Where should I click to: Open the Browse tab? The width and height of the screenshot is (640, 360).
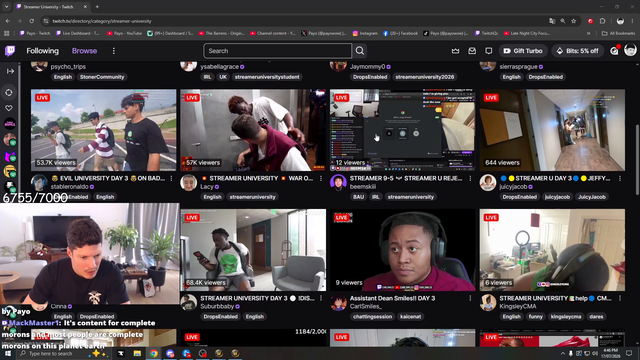point(84,51)
